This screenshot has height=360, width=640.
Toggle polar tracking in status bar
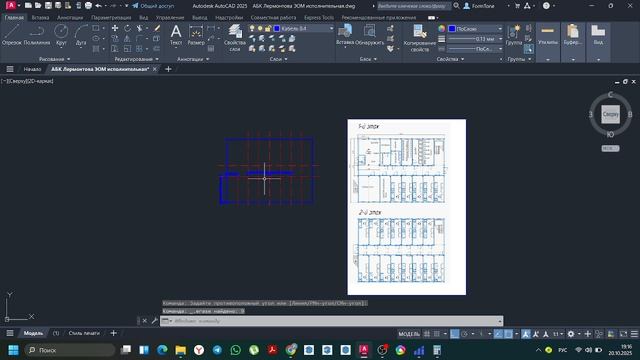(x=464, y=334)
